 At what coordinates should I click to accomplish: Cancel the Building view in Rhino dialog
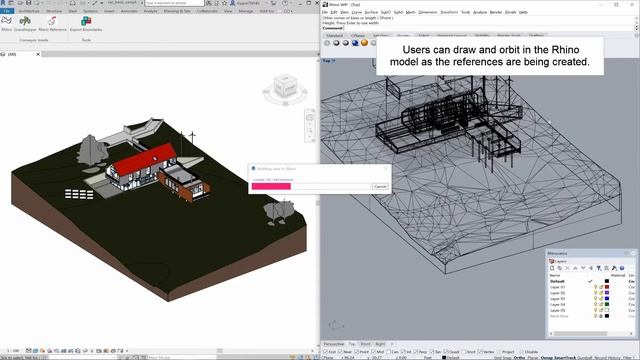coord(380,186)
